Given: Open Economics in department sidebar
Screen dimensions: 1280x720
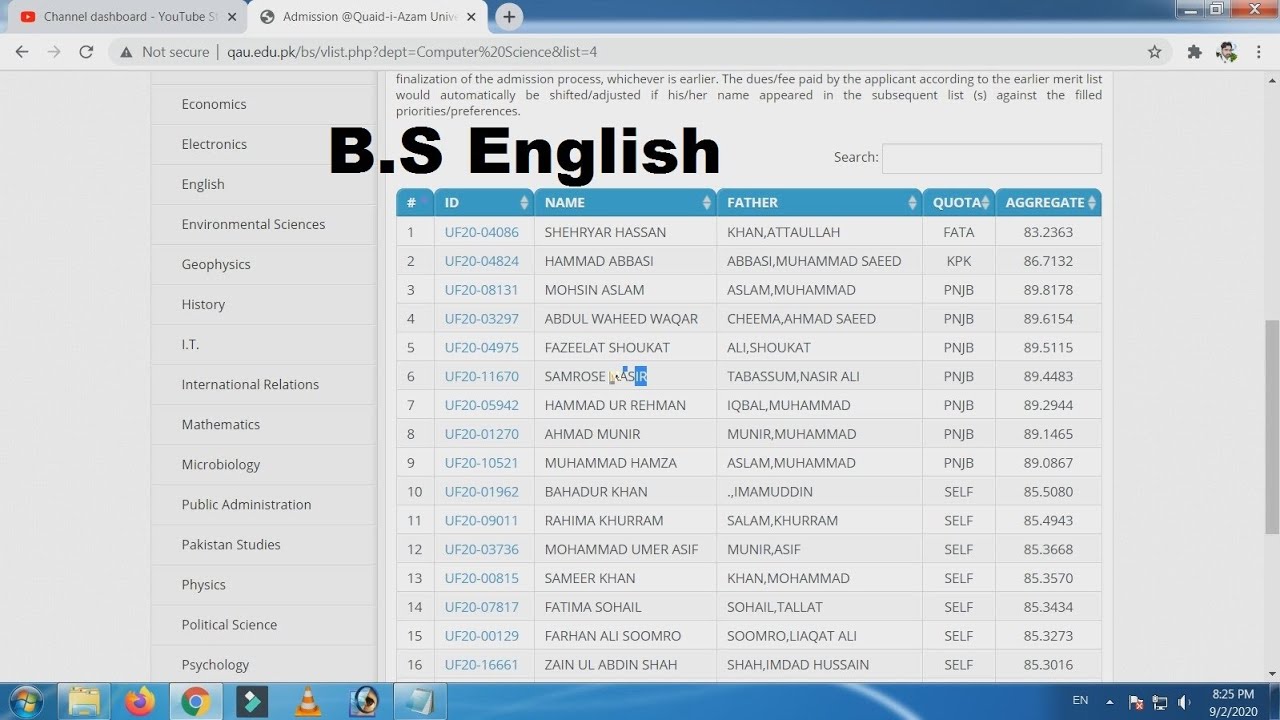Looking at the screenshot, I should (x=214, y=104).
